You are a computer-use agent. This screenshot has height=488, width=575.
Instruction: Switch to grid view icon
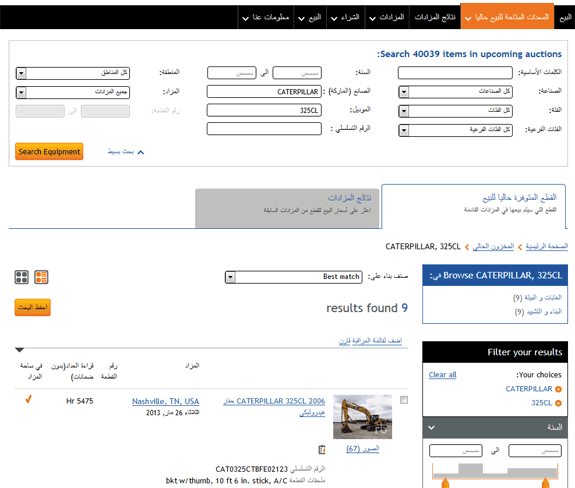(x=21, y=277)
